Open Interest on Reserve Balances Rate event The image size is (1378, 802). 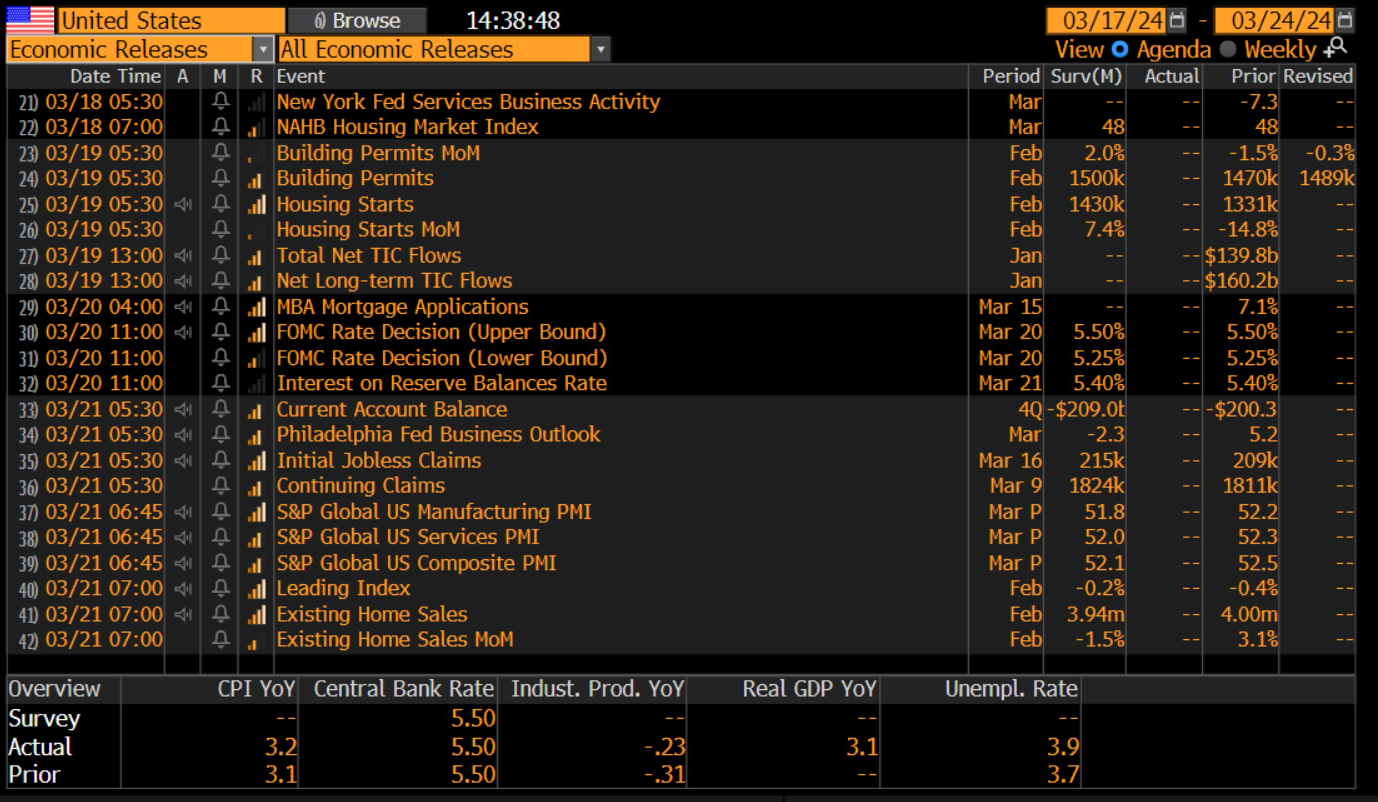pos(442,383)
